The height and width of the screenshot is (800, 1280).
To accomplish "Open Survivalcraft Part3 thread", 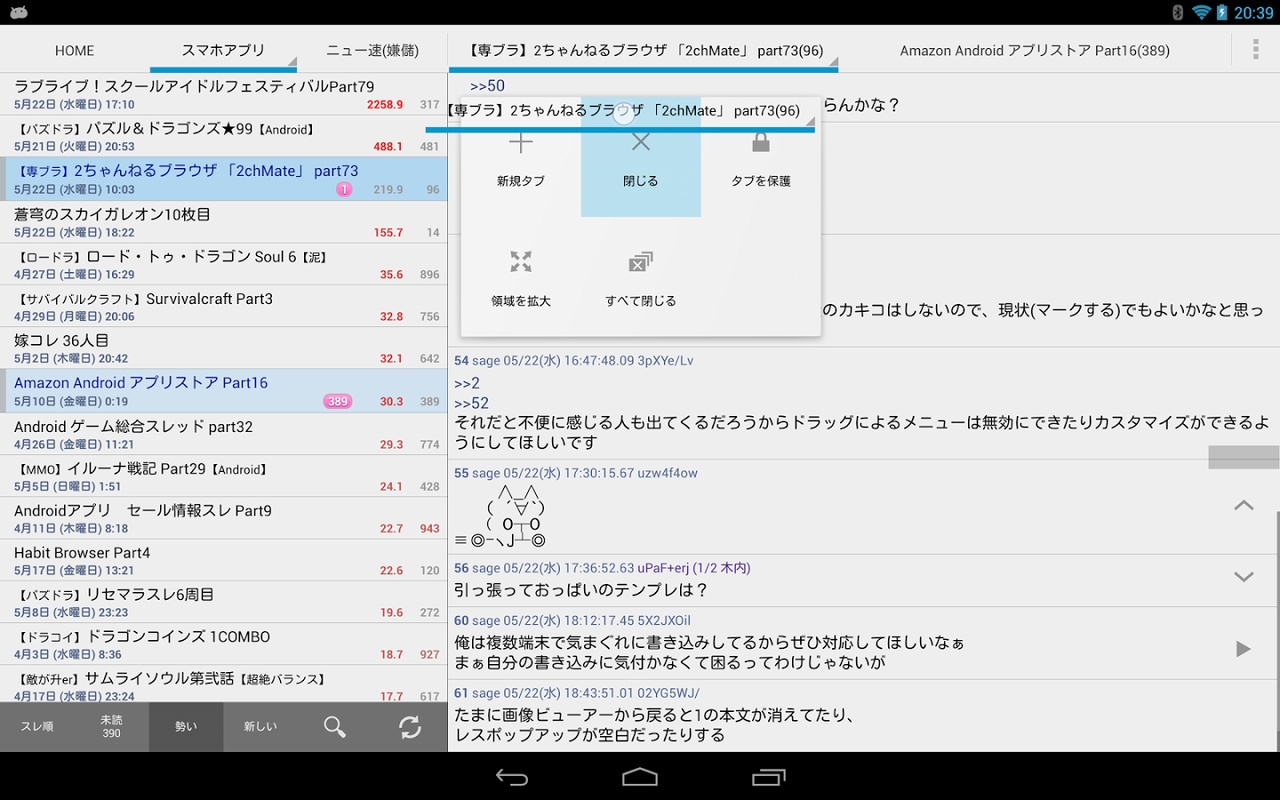I will click(x=223, y=306).
